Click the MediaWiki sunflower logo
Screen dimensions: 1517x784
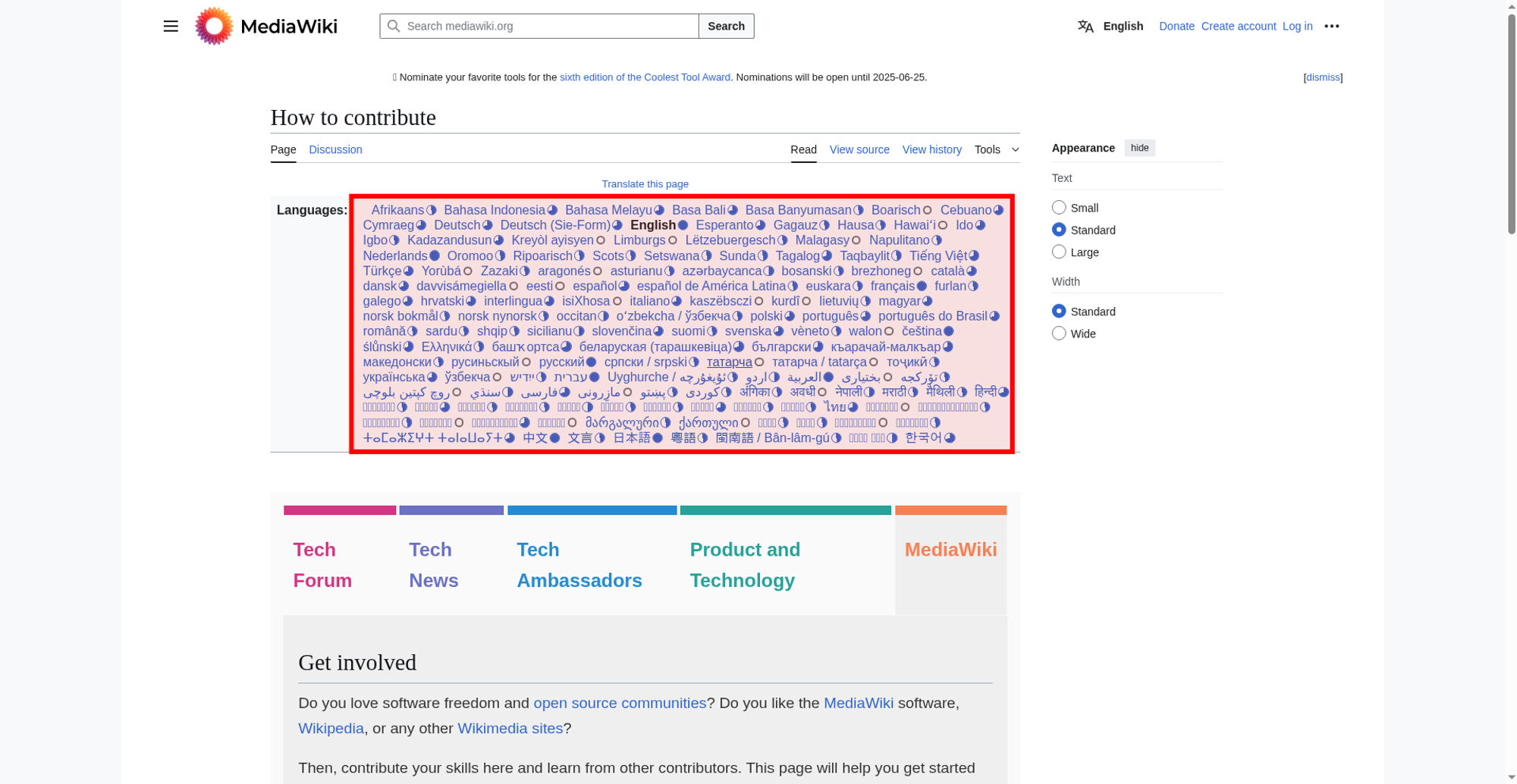[x=214, y=26]
